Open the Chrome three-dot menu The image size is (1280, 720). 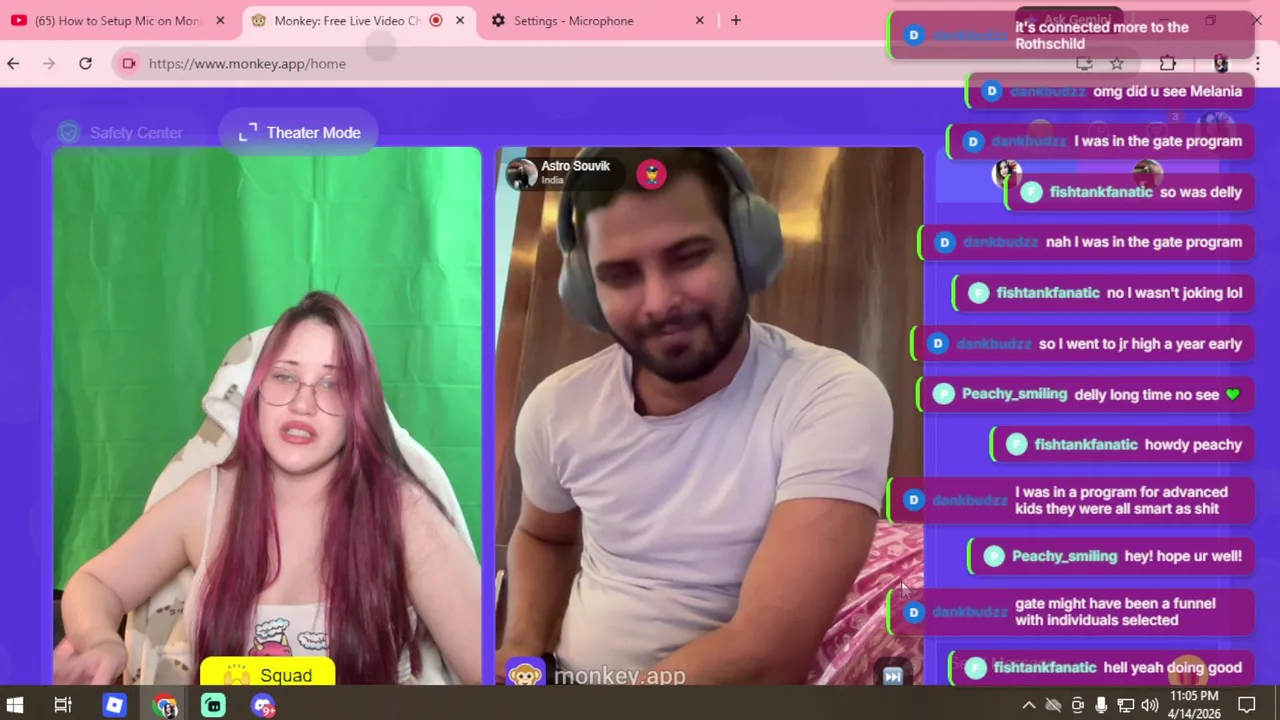click(1257, 63)
